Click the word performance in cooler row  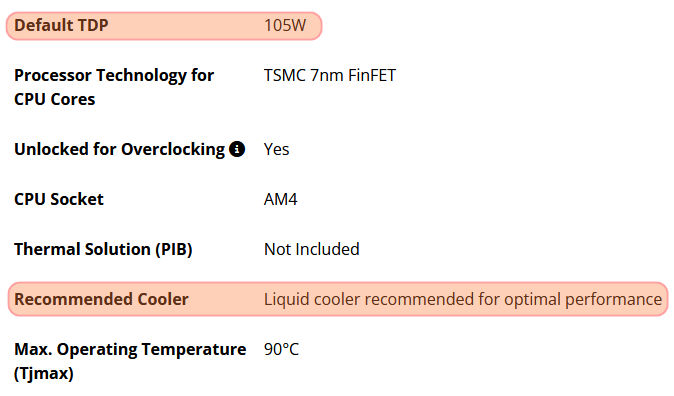coord(613,300)
